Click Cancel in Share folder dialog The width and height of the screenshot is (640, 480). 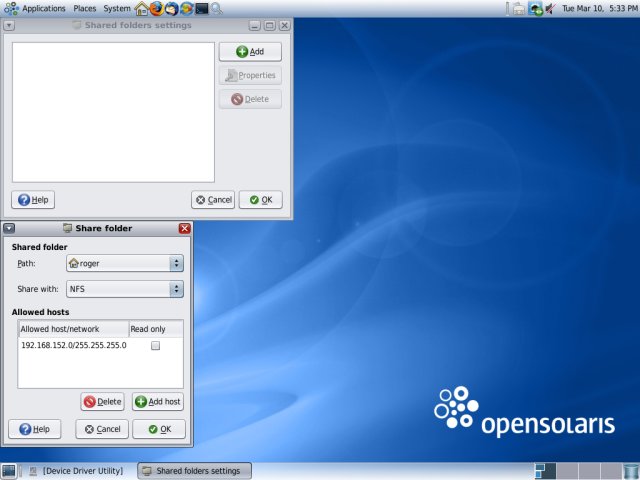tap(102, 429)
